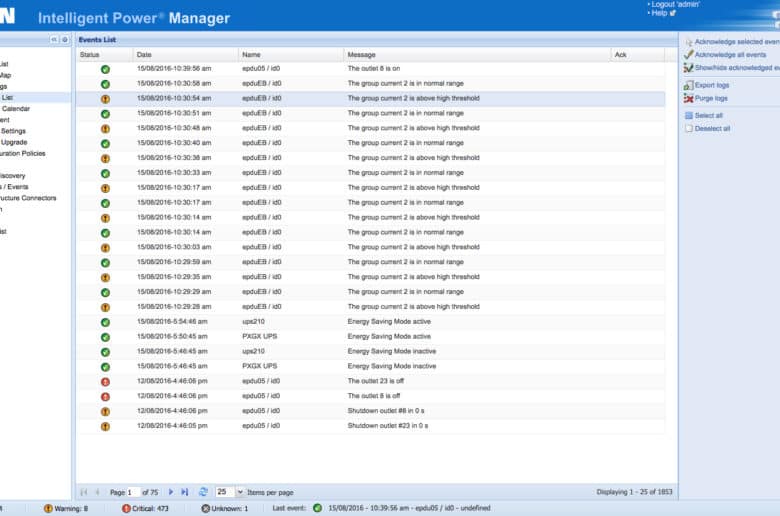The image size is (780, 516).
Task: Open Settings in left navigation
Action: 13,131
